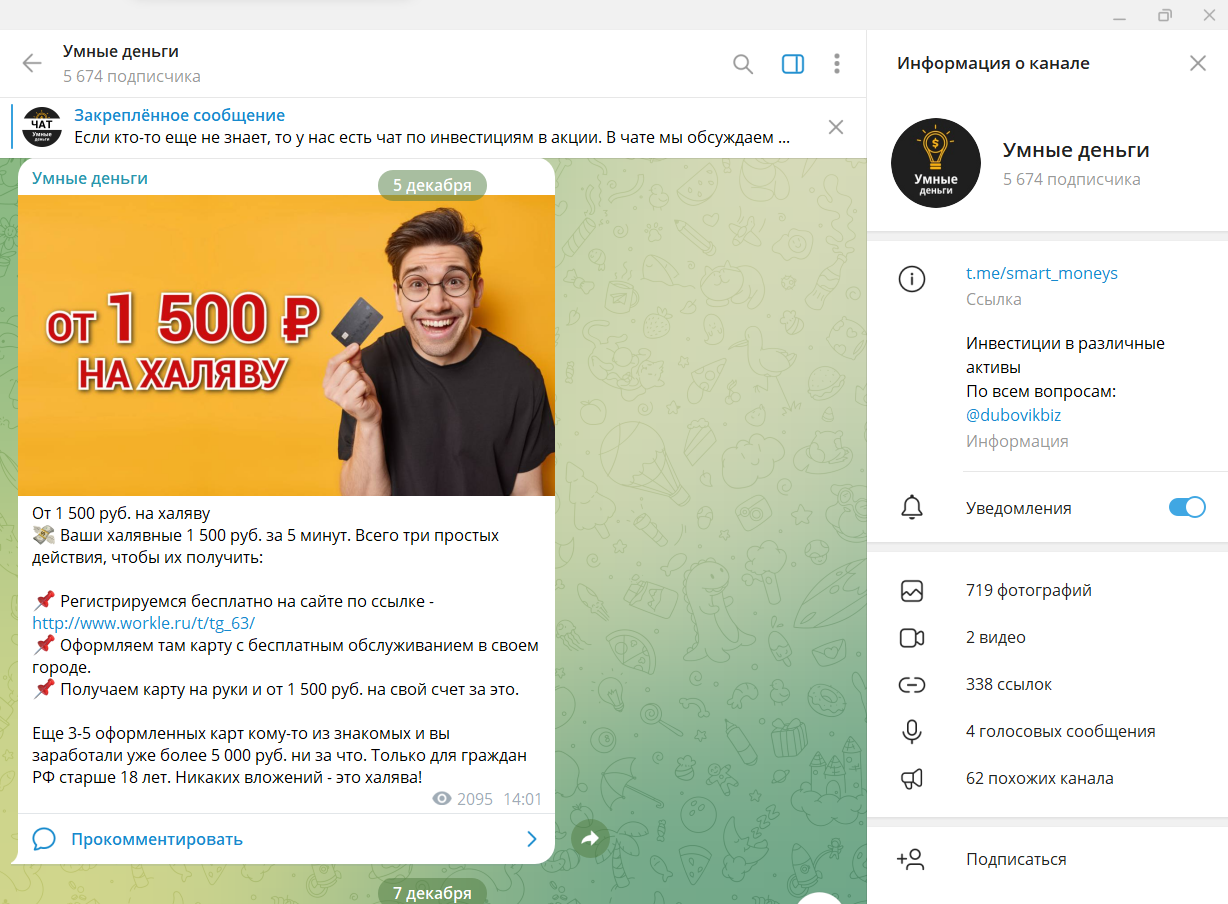
Task: Toggle the right info sidebar panel icon
Action: (x=792, y=64)
